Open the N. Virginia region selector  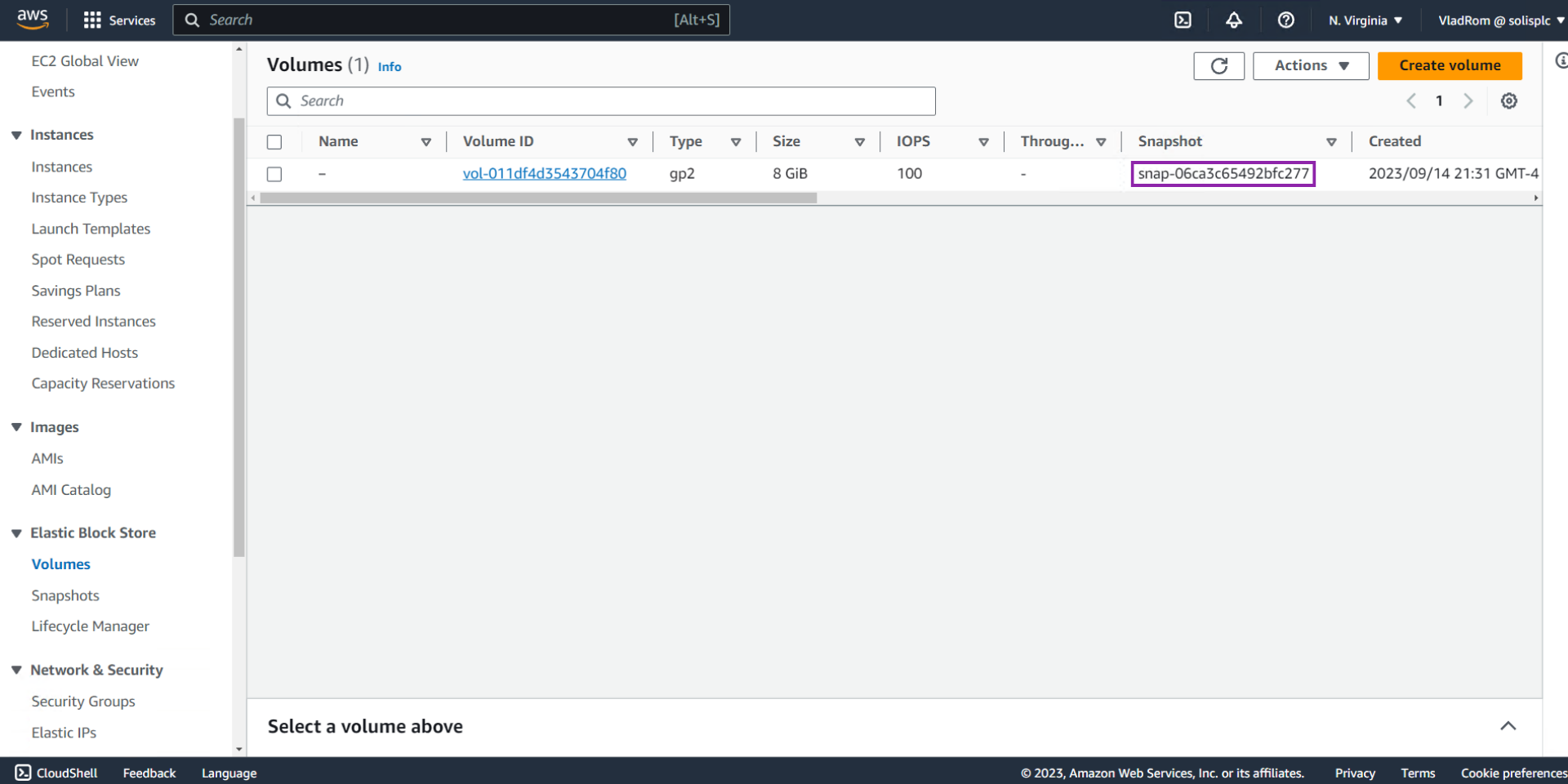pos(1365,20)
